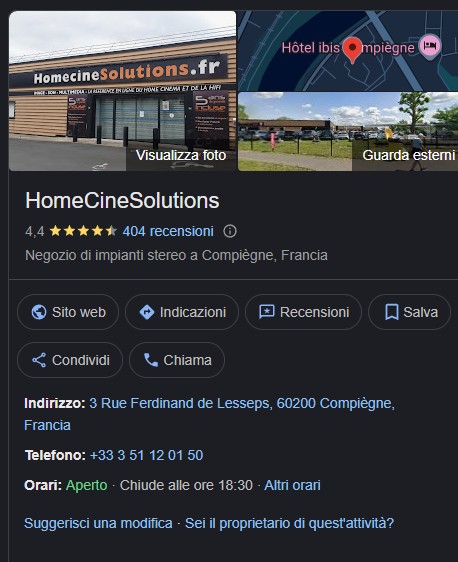
Task: Click the red location pin on map
Action: pos(352,50)
